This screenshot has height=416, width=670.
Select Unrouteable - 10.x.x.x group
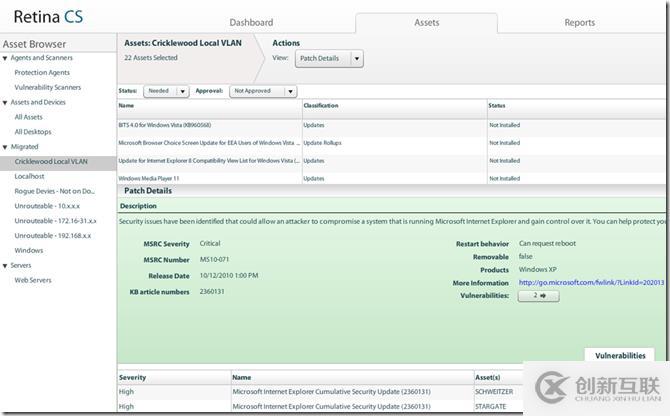[47, 206]
